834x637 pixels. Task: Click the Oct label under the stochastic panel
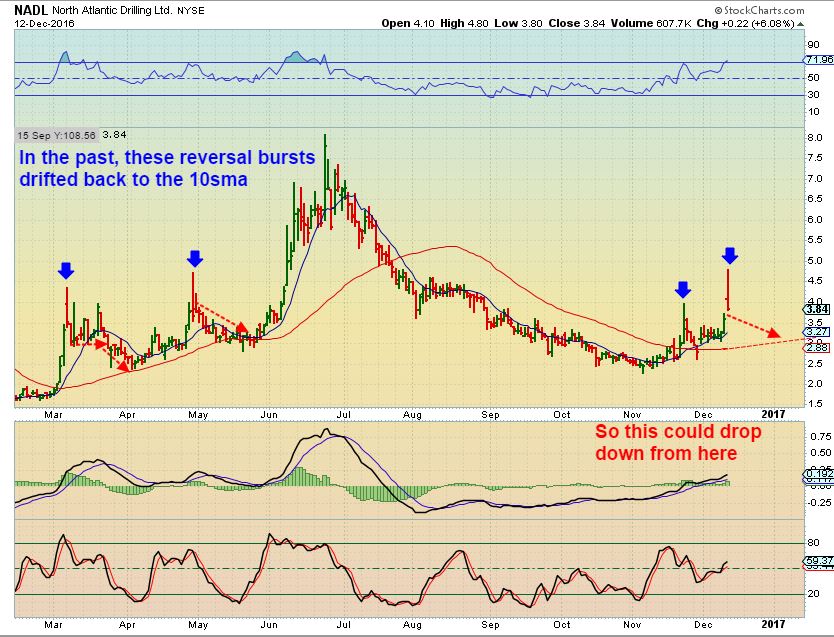click(x=561, y=624)
